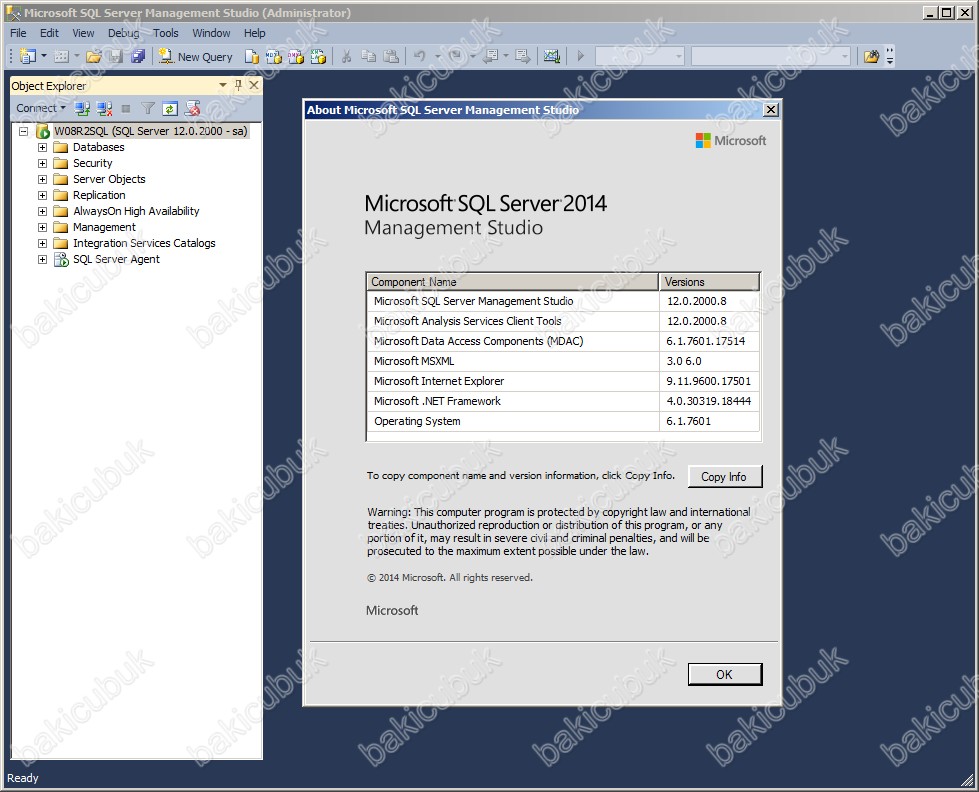Image resolution: width=979 pixels, height=792 pixels.
Task: Select the Microsoft Internet Explorer row
Action: [563, 381]
